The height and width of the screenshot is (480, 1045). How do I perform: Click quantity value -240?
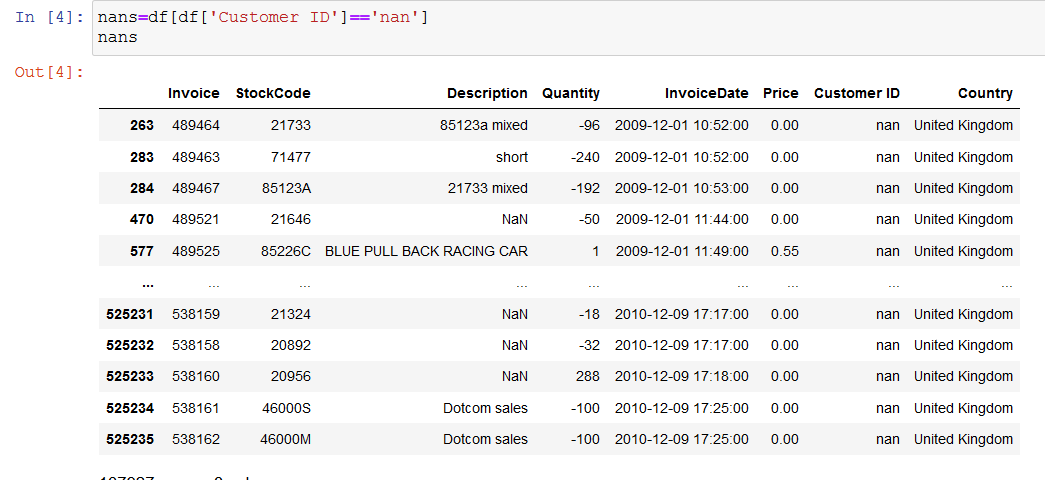[x=584, y=157]
